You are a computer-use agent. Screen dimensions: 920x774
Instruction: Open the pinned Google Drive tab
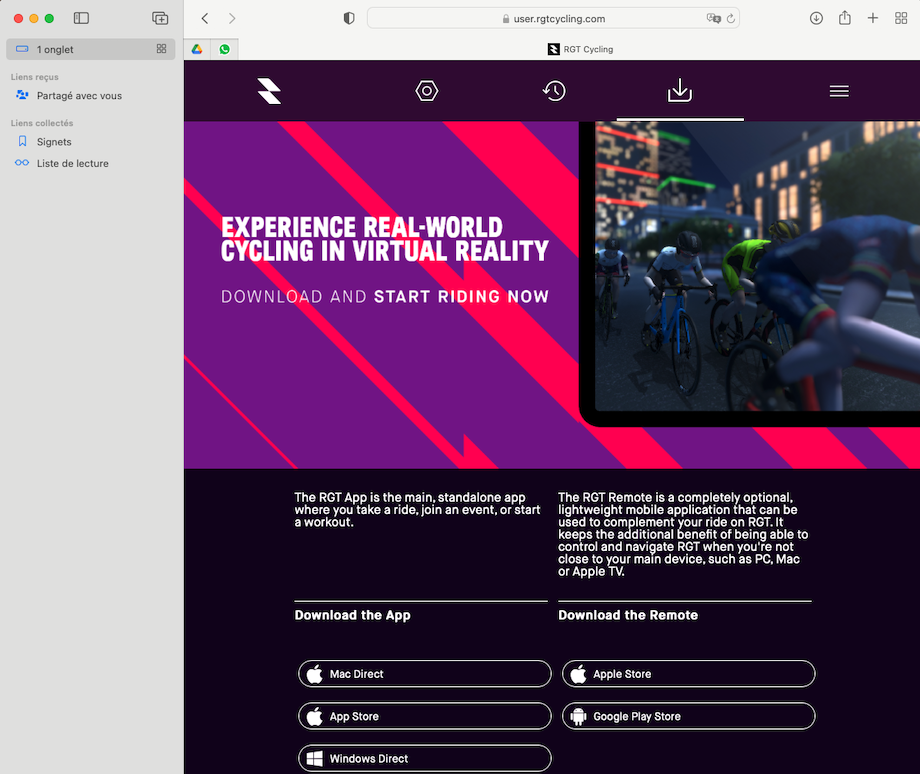coord(197,49)
